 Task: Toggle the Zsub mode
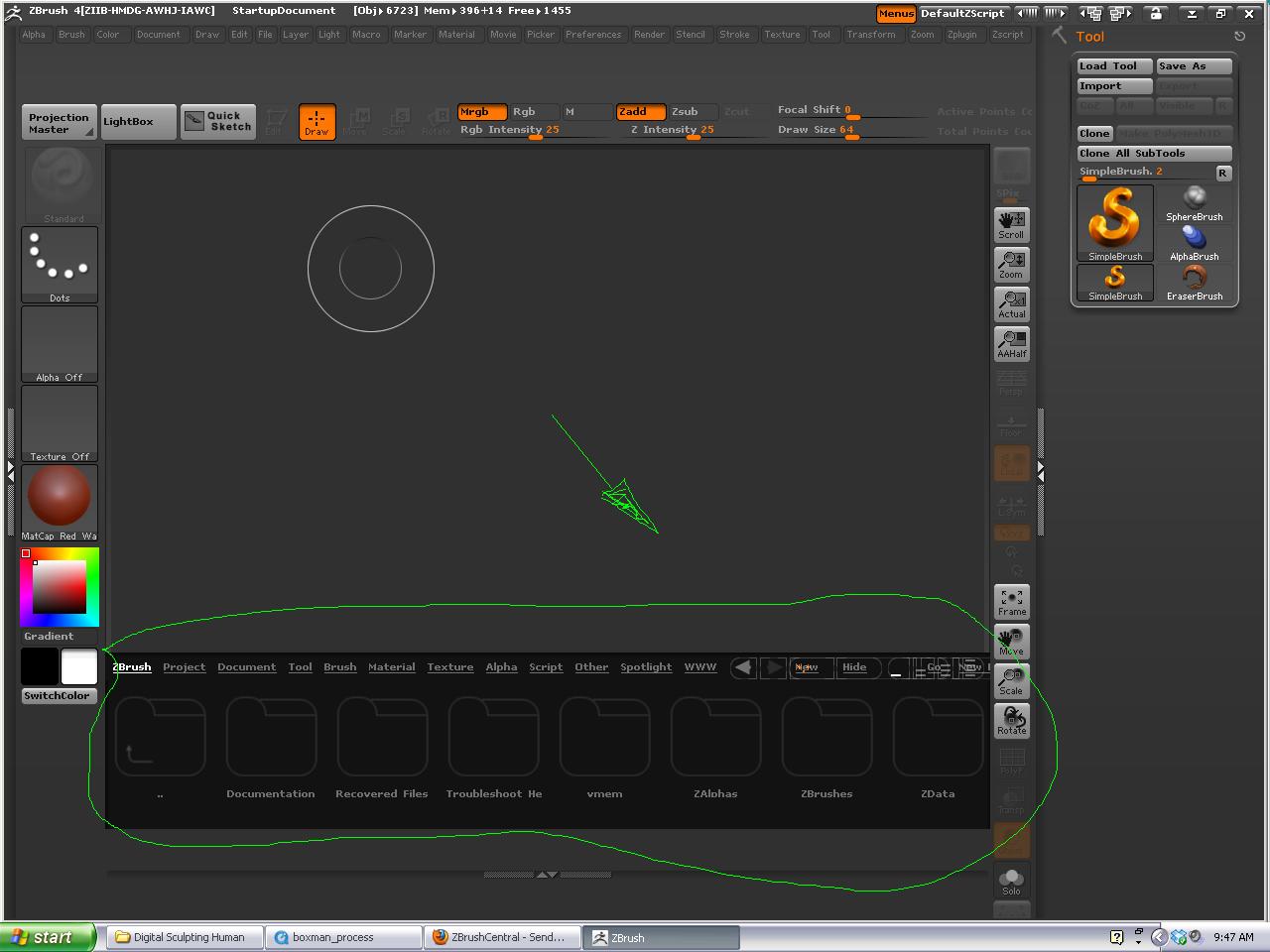coord(692,112)
